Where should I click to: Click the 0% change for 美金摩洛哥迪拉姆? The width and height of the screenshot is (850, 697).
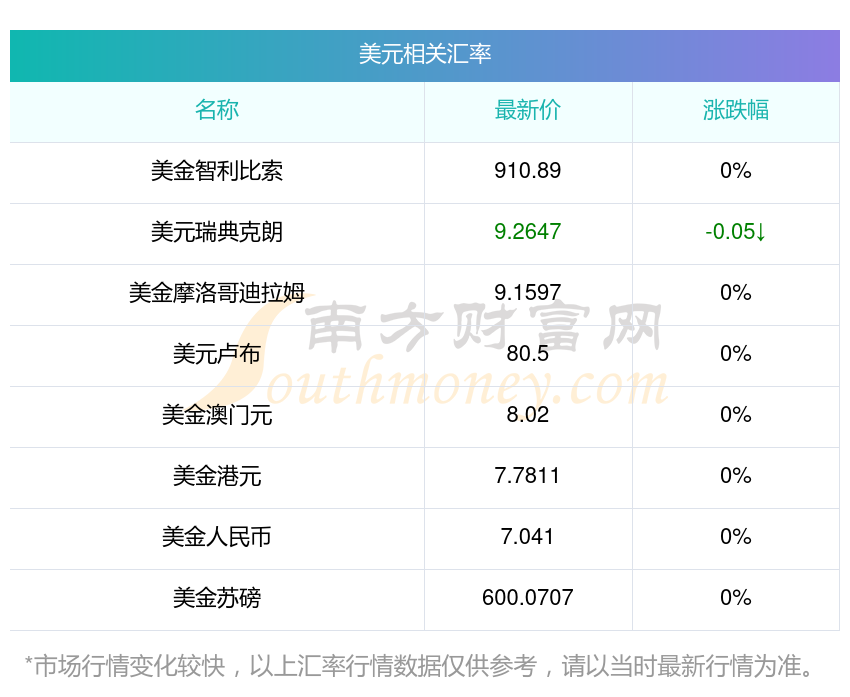click(x=736, y=293)
